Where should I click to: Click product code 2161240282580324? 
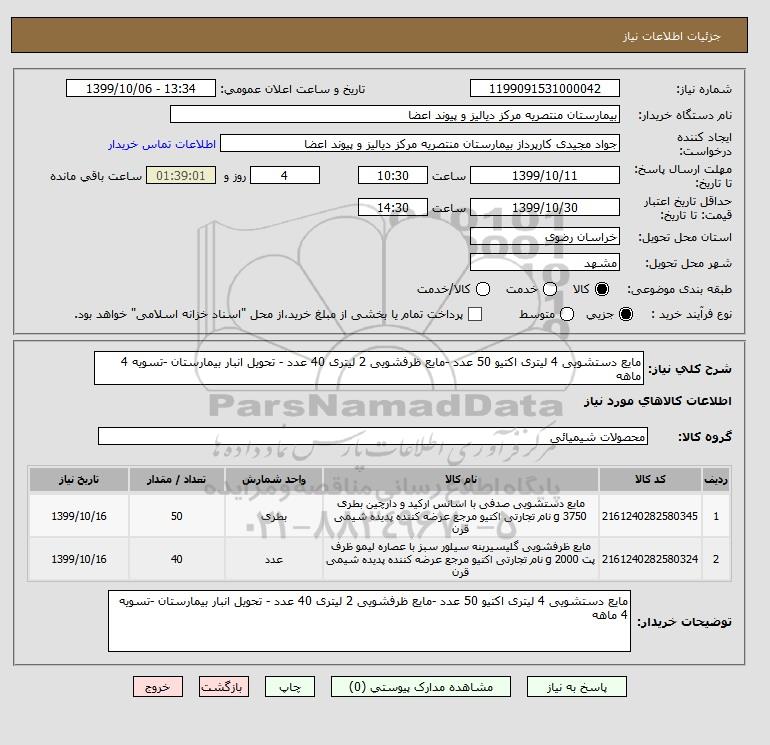pyautogui.click(x=650, y=559)
